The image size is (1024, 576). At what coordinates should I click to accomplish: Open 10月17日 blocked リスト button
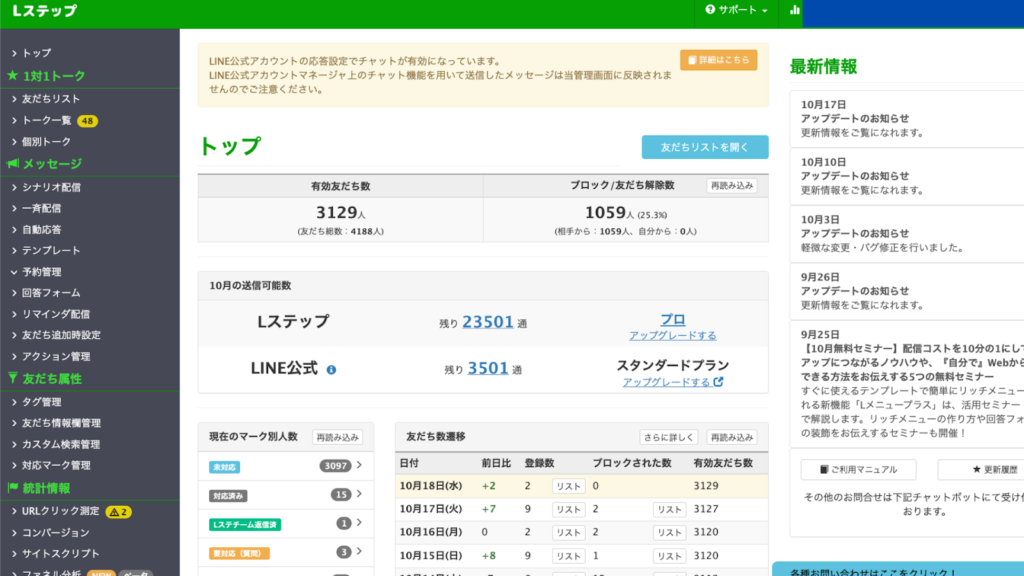tap(669, 509)
